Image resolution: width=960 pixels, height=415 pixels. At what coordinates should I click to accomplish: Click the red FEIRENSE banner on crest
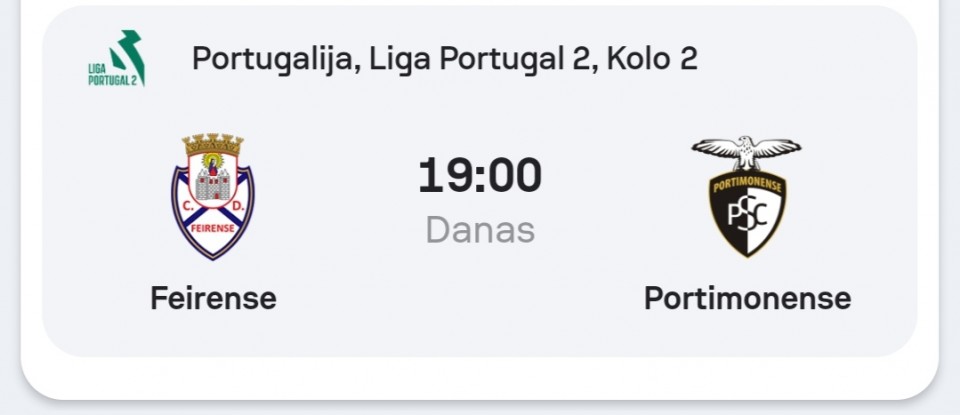coord(212,228)
